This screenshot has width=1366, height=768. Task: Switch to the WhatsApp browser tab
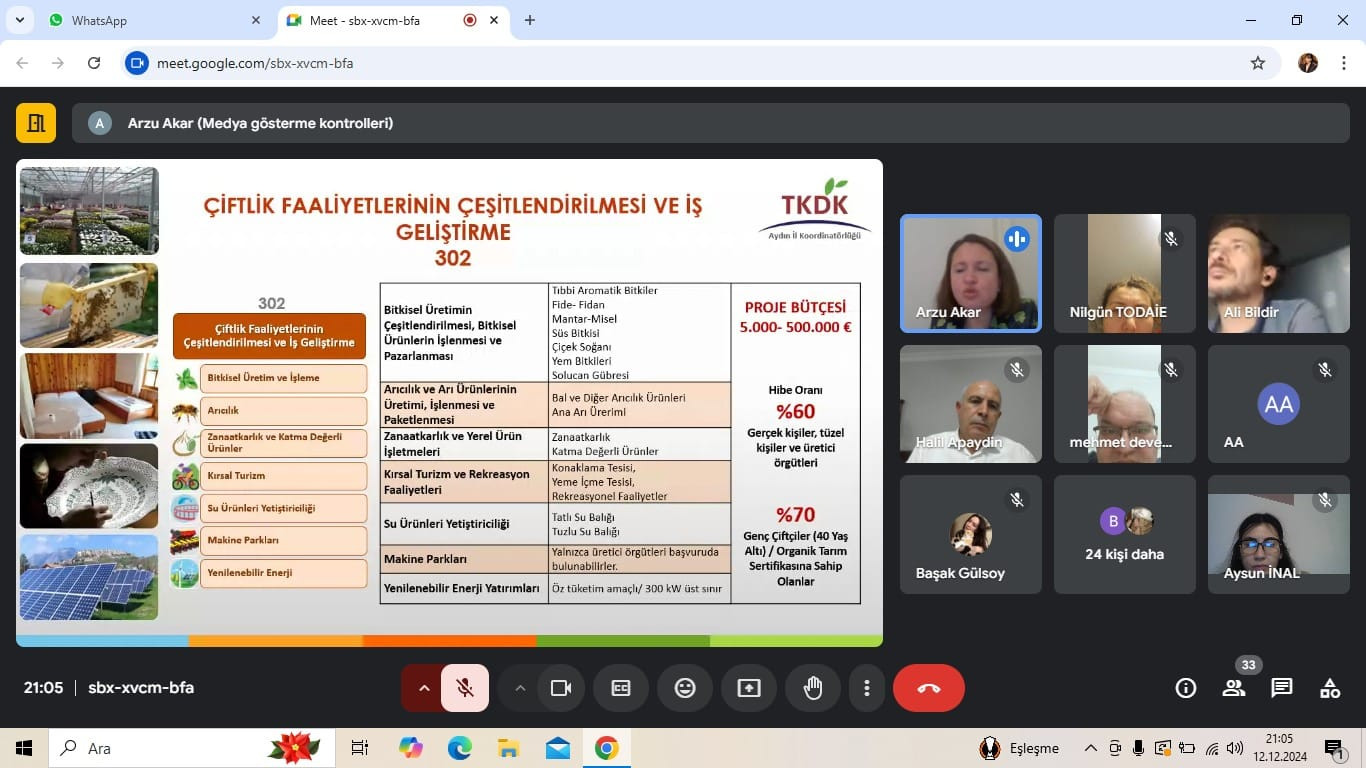[140, 20]
